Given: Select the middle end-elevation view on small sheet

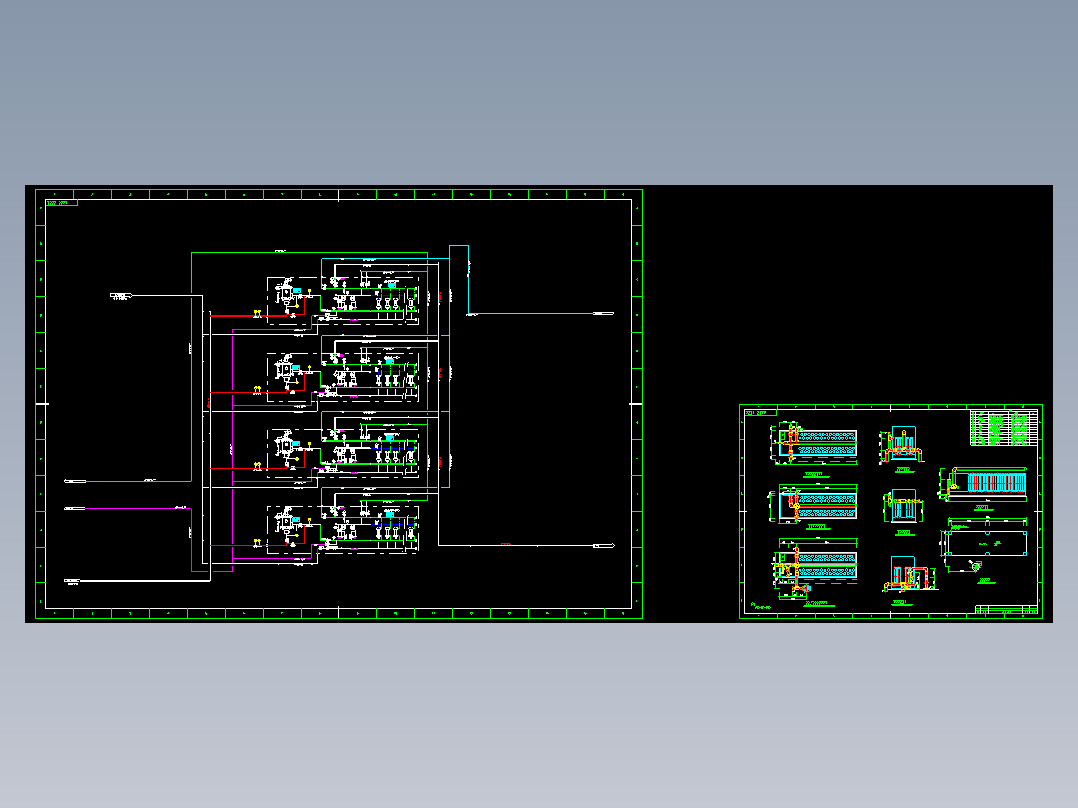Looking at the screenshot, I should click(x=903, y=507).
